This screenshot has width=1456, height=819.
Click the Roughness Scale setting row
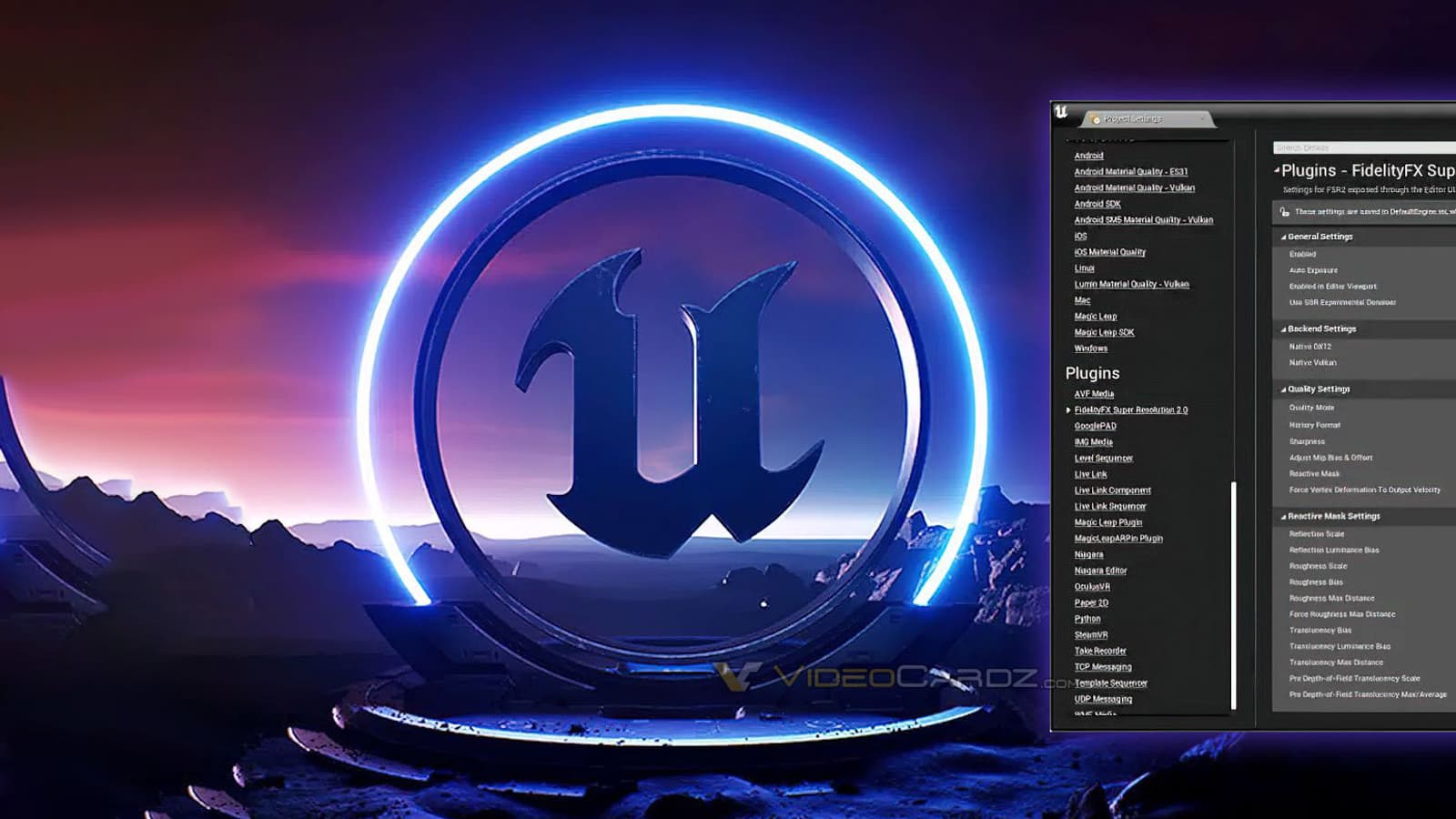tap(1364, 566)
